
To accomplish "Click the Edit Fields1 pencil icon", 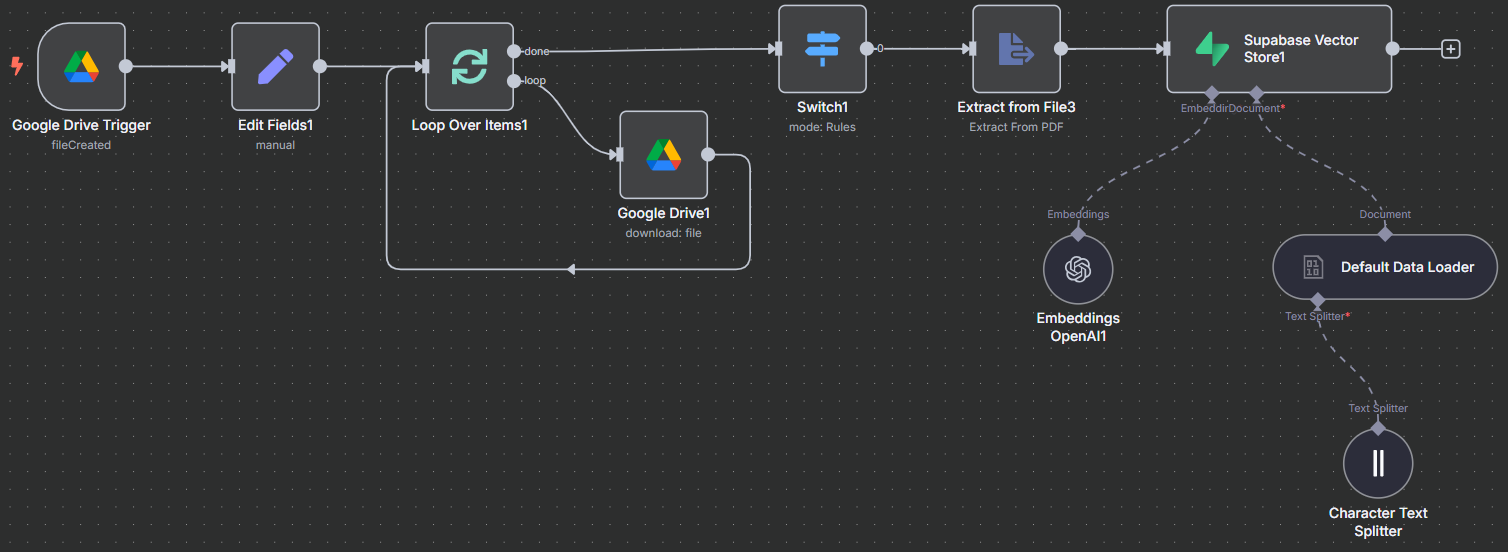I will click(275, 67).
